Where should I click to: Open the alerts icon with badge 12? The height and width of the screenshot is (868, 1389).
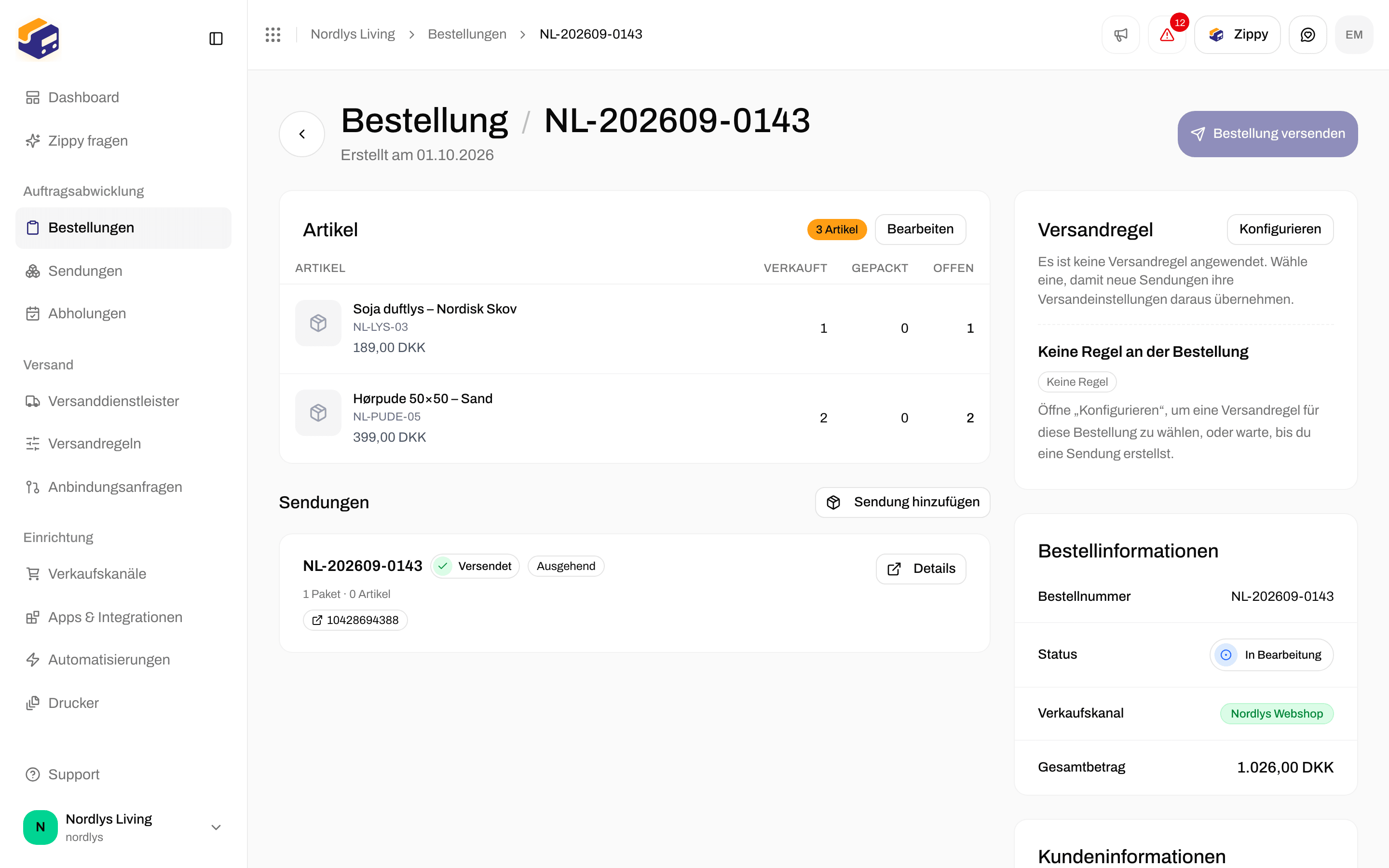1167,34
